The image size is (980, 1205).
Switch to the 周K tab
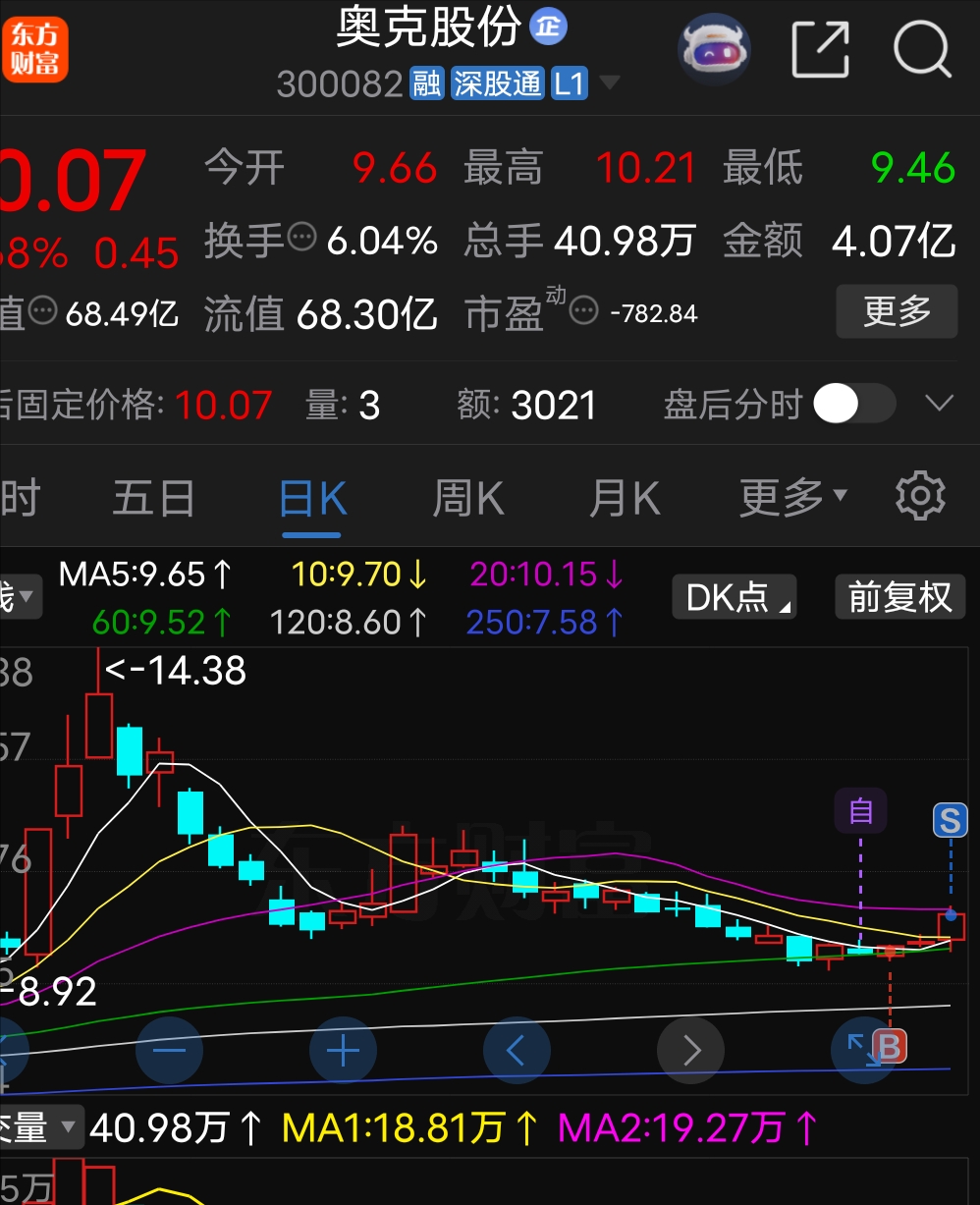pos(468,498)
